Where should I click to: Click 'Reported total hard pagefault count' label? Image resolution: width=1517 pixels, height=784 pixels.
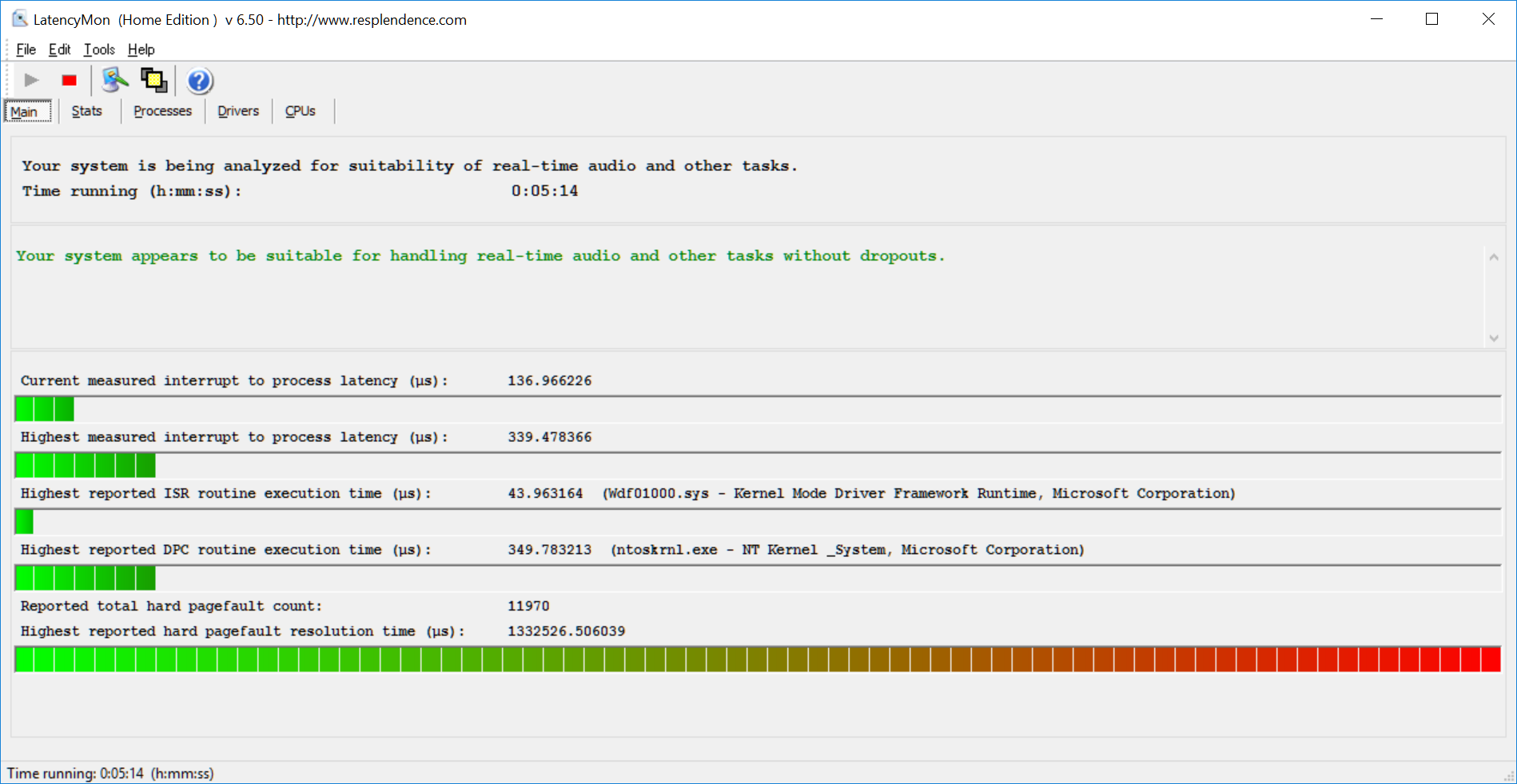[171, 606]
